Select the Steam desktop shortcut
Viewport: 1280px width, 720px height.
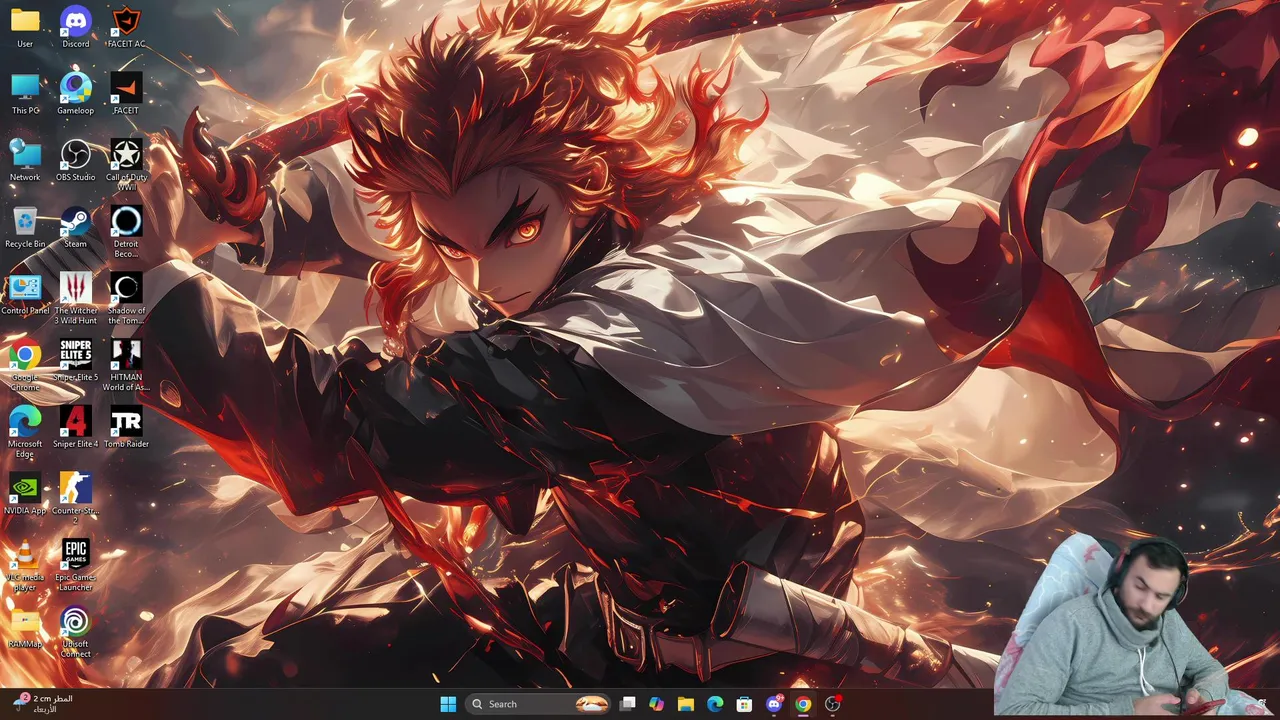point(76,227)
